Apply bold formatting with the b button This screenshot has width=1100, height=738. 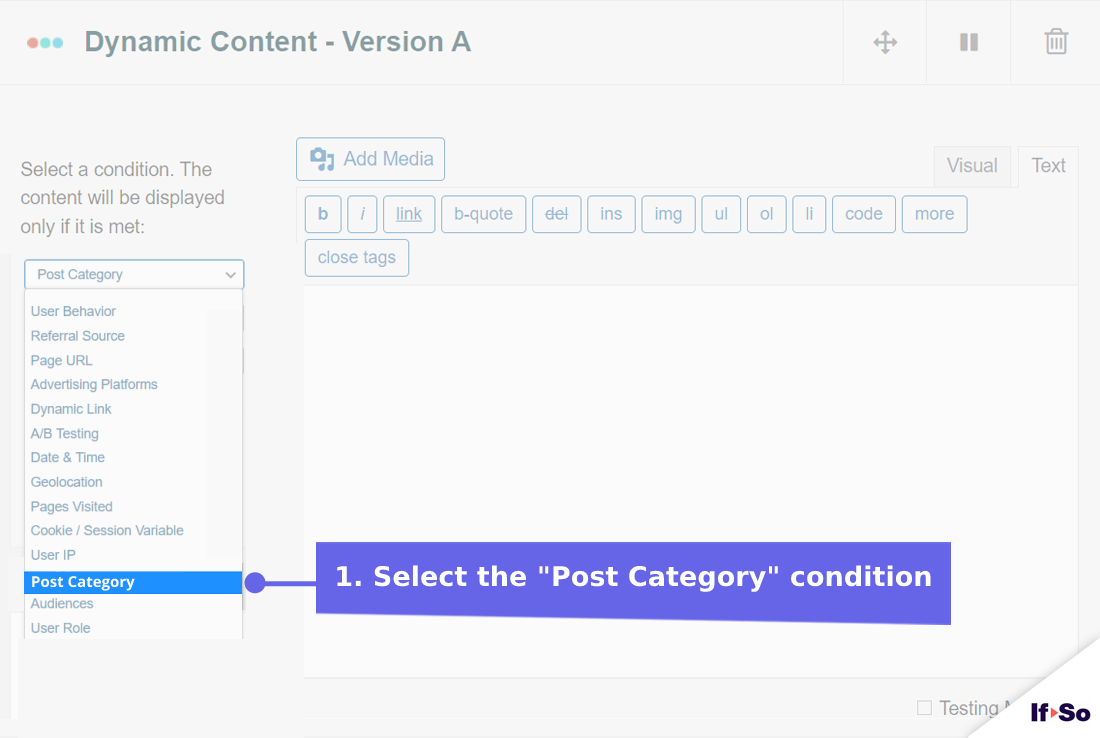click(x=323, y=213)
